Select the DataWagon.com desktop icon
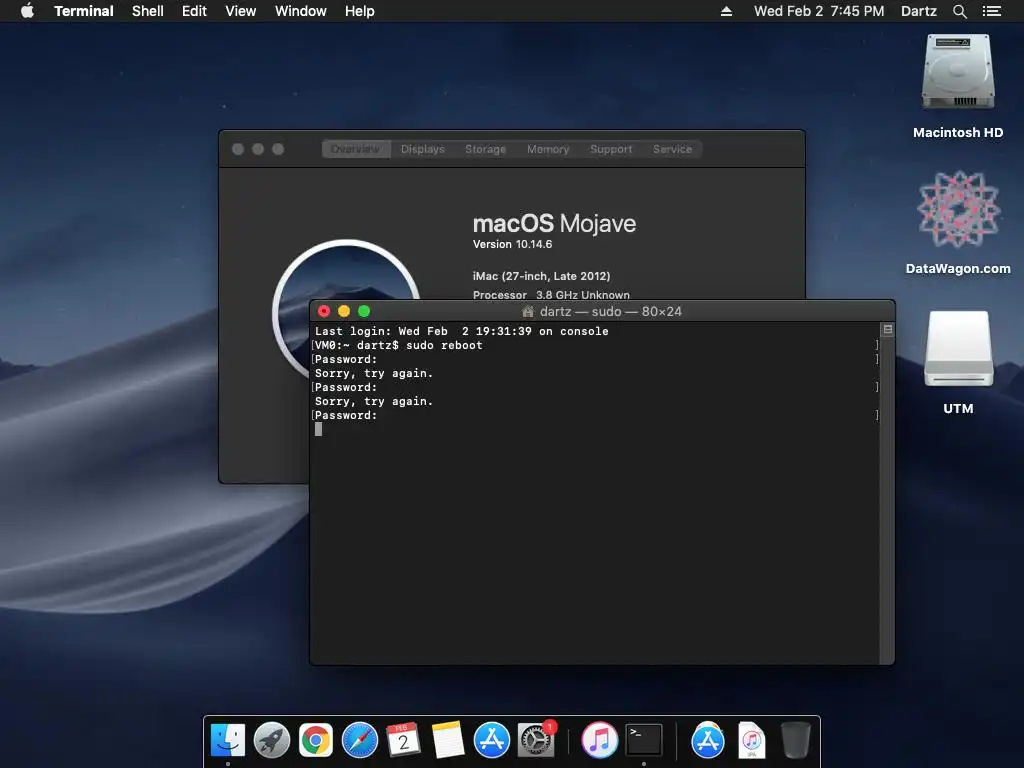 (958, 222)
